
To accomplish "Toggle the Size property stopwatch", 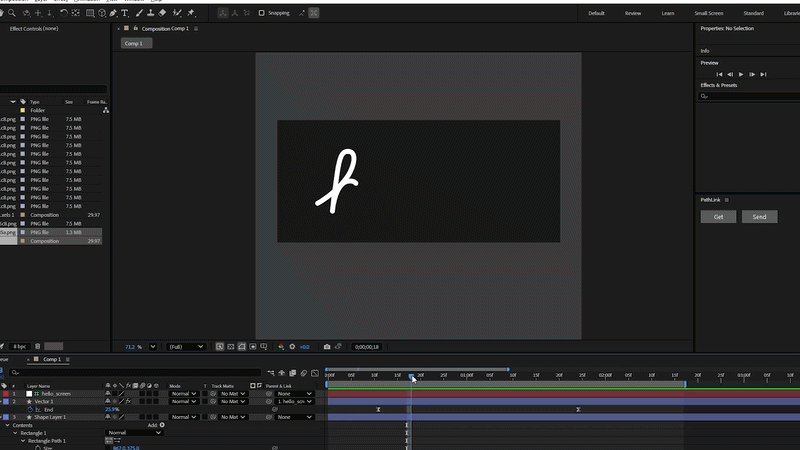I will click(38, 448).
